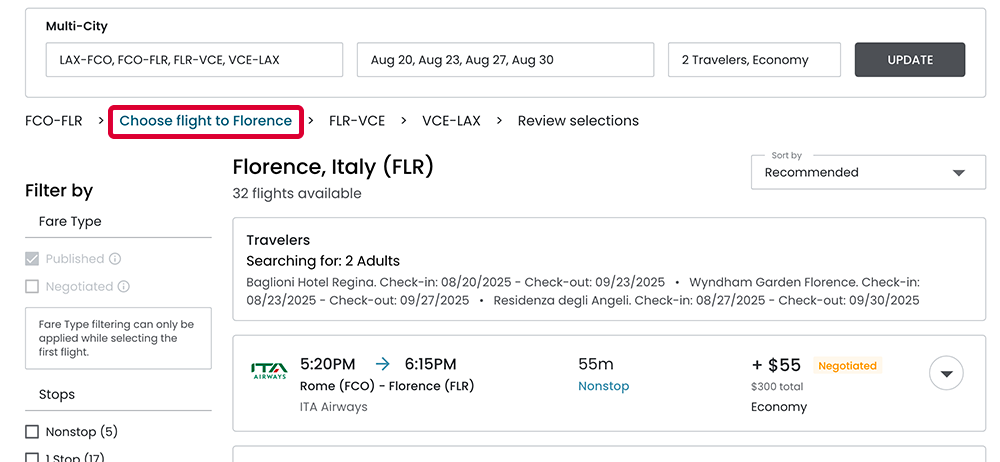Click the Nonstop link on flight
The width and height of the screenshot is (1000, 462).
point(604,386)
